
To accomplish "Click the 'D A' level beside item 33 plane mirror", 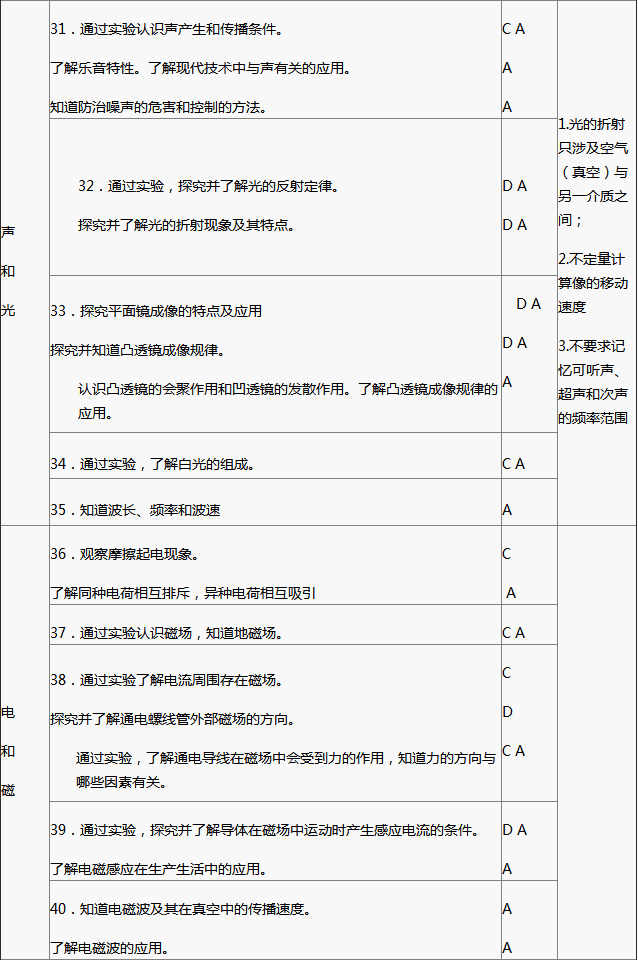I will coord(529,304).
